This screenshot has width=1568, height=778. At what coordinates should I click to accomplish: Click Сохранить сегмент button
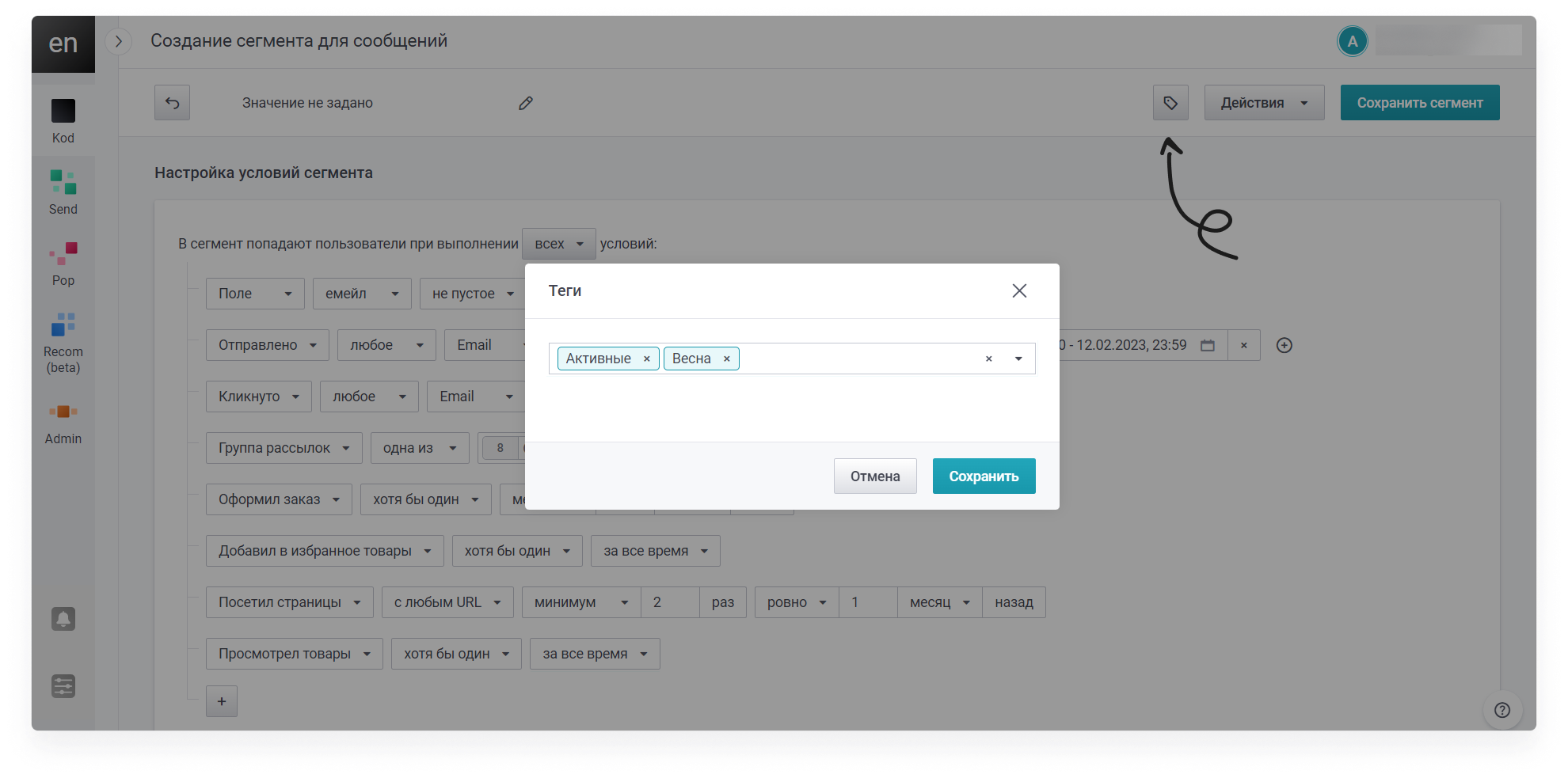(1420, 103)
